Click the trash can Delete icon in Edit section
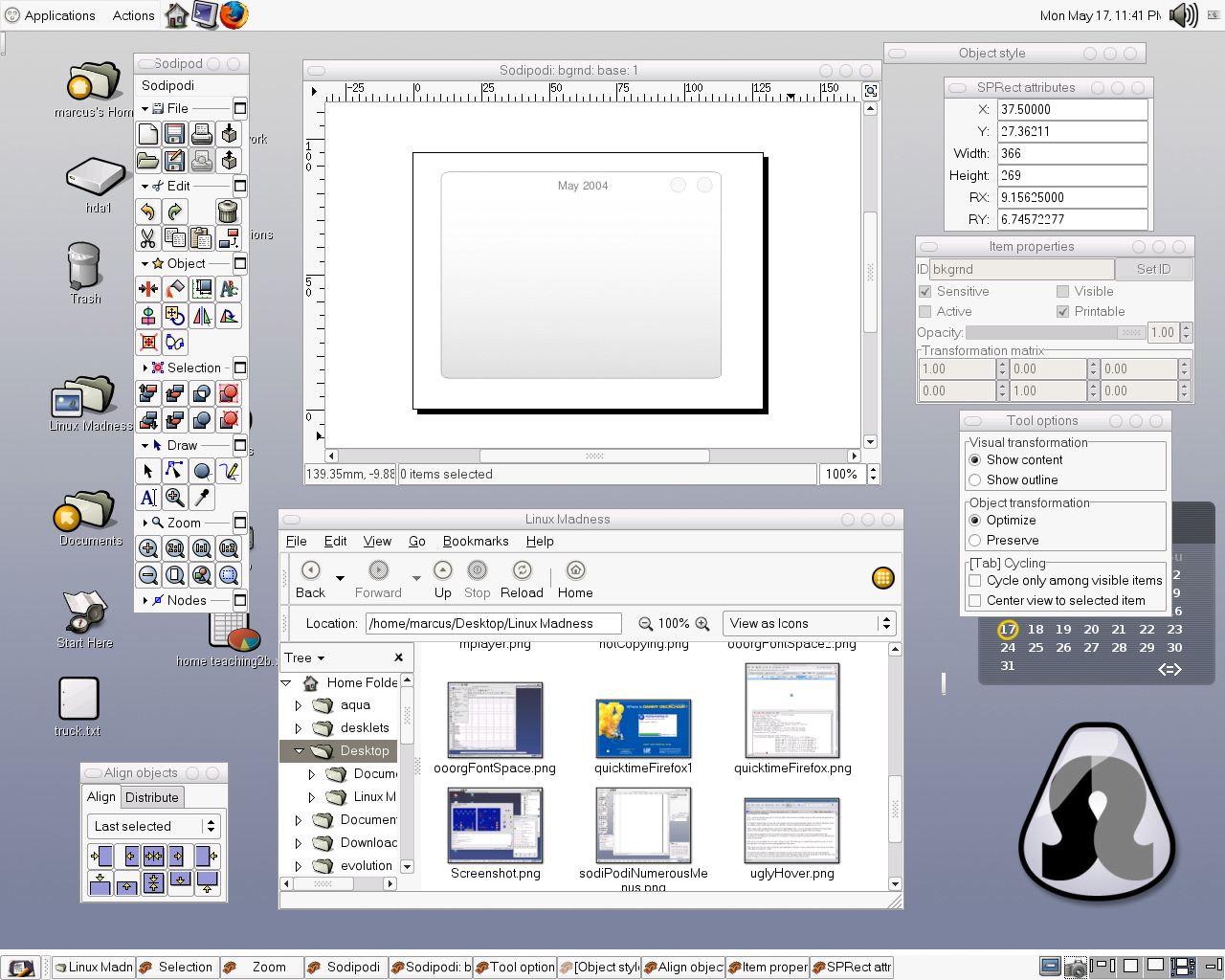This screenshot has height=980, width=1225. click(229, 212)
